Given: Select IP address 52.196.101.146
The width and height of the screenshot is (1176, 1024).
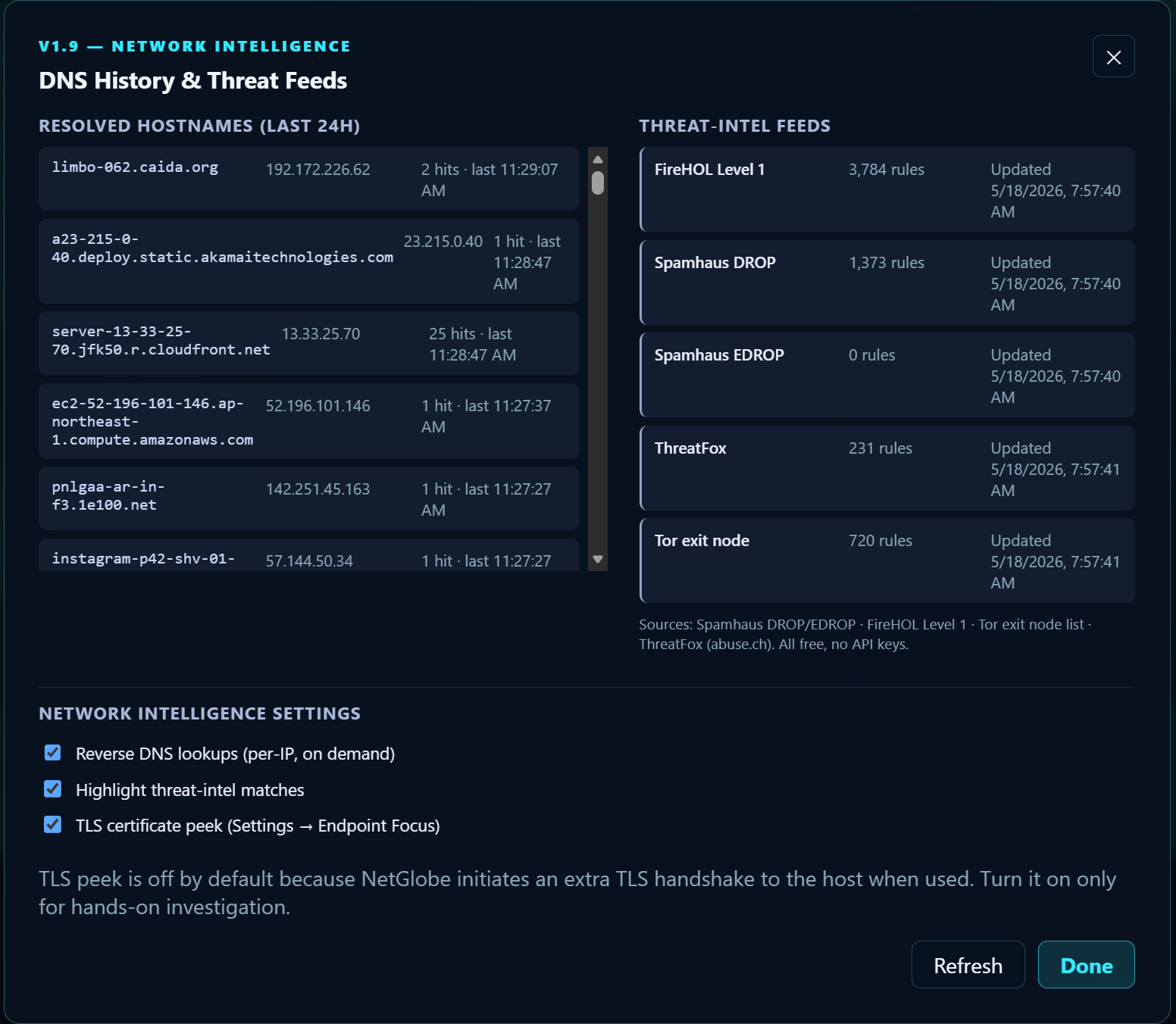Looking at the screenshot, I should pyautogui.click(x=317, y=406).
